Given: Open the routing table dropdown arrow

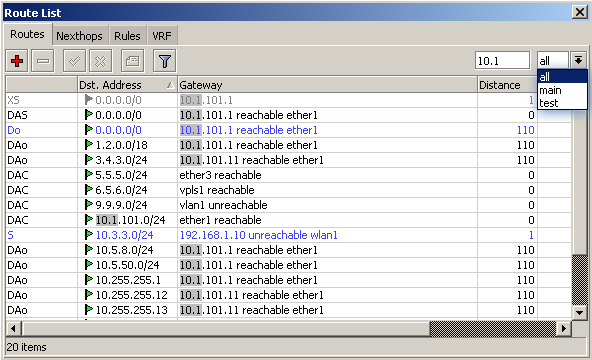Looking at the screenshot, I should click(578, 60).
